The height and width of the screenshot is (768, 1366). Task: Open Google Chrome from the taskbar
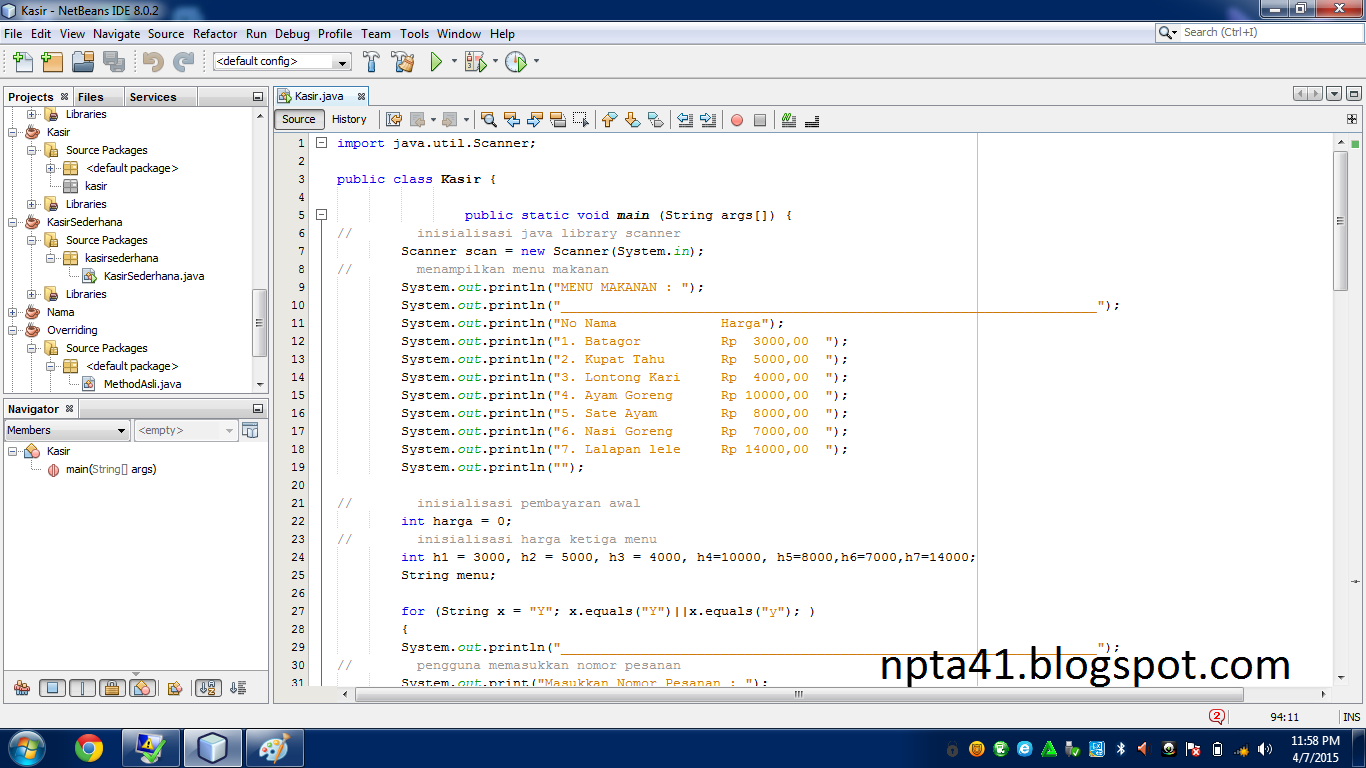point(88,746)
